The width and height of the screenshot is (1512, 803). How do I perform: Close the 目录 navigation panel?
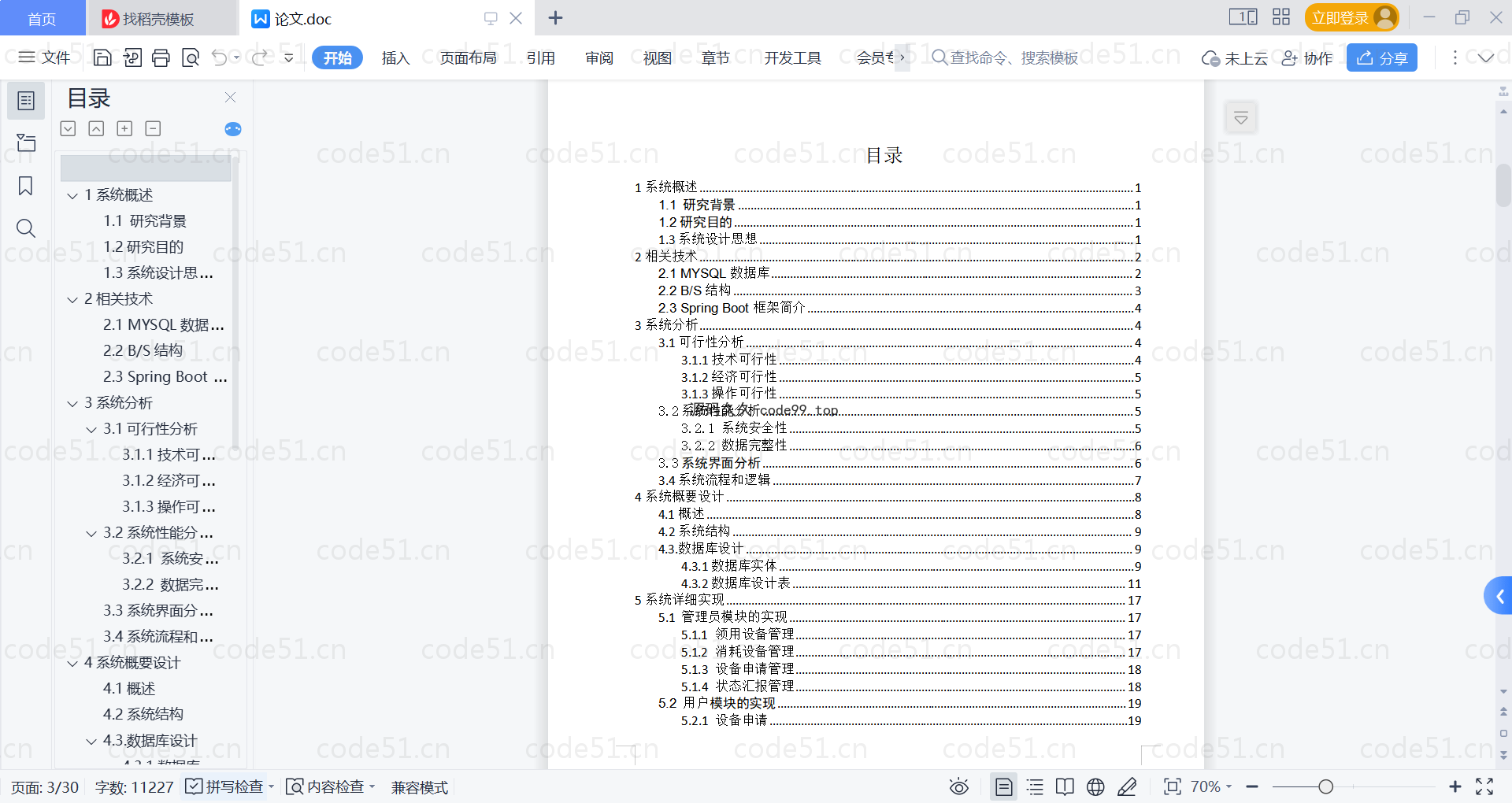click(230, 98)
